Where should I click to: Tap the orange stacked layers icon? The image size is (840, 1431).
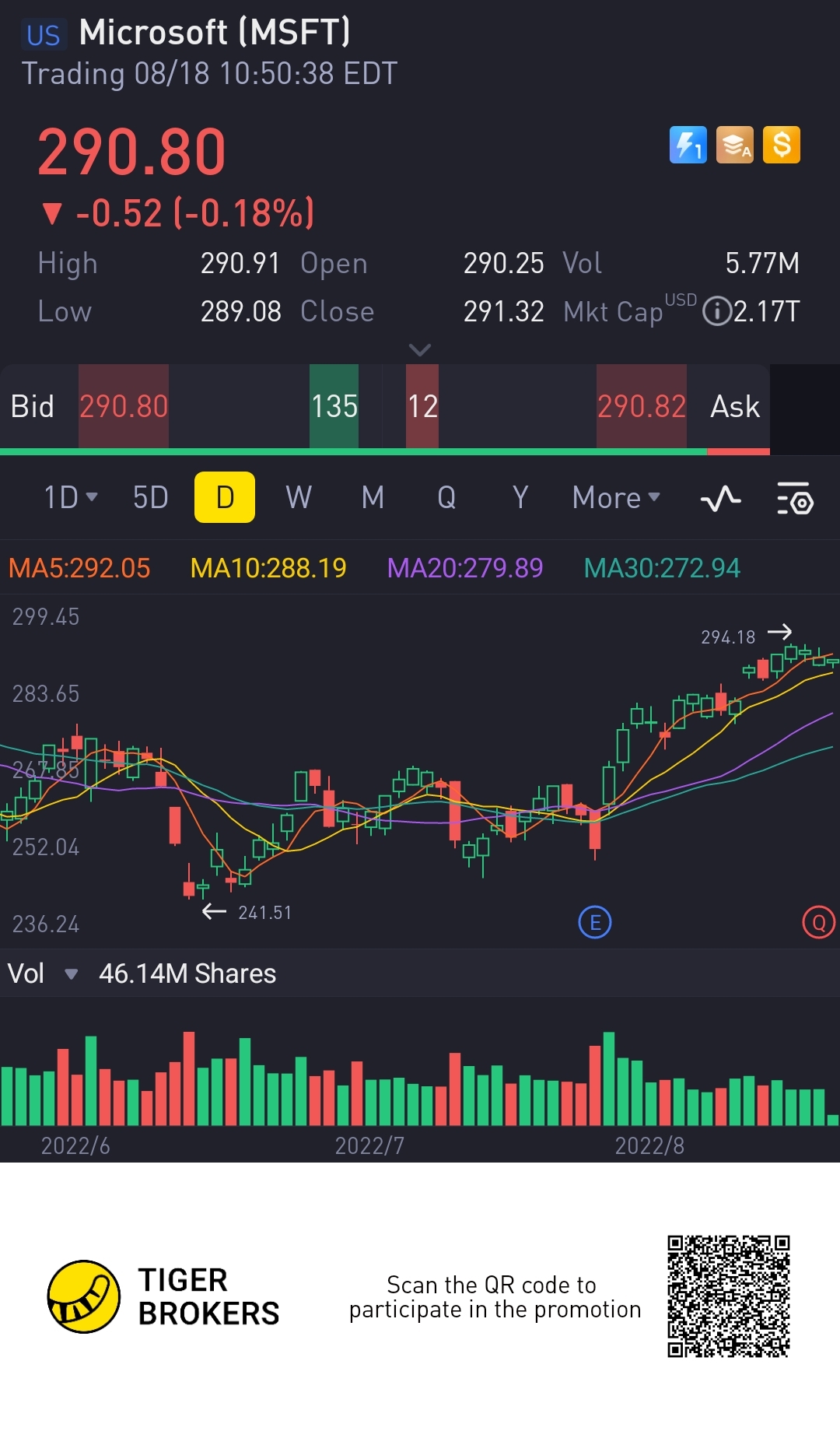coord(735,145)
